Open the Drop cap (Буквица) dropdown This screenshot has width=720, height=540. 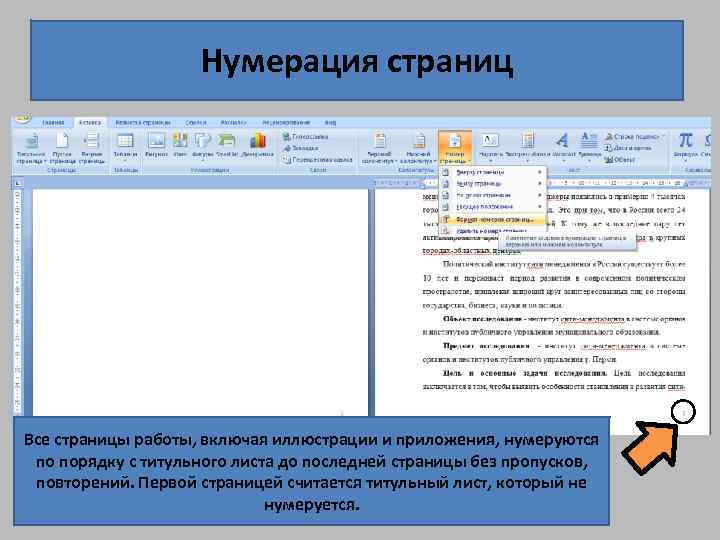(589, 147)
